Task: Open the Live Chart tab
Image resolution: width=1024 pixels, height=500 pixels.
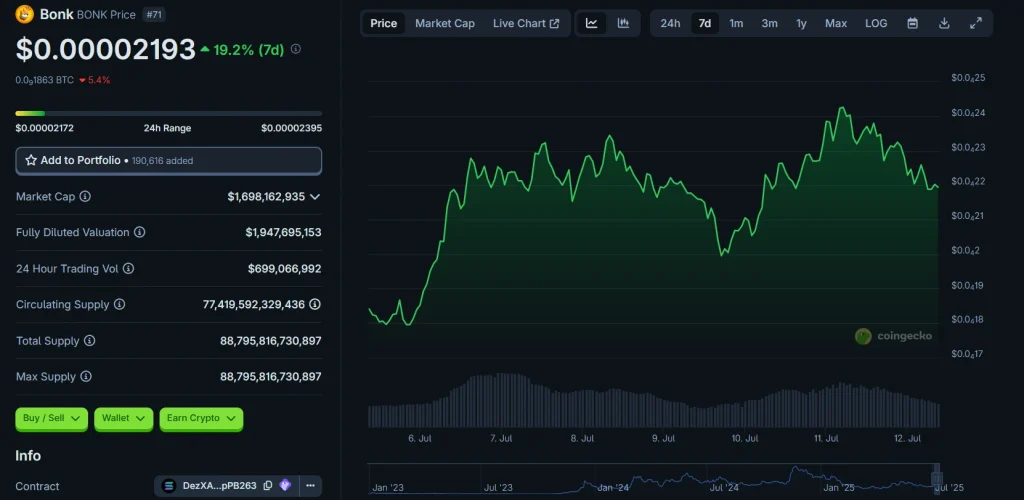Action: click(526, 23)
